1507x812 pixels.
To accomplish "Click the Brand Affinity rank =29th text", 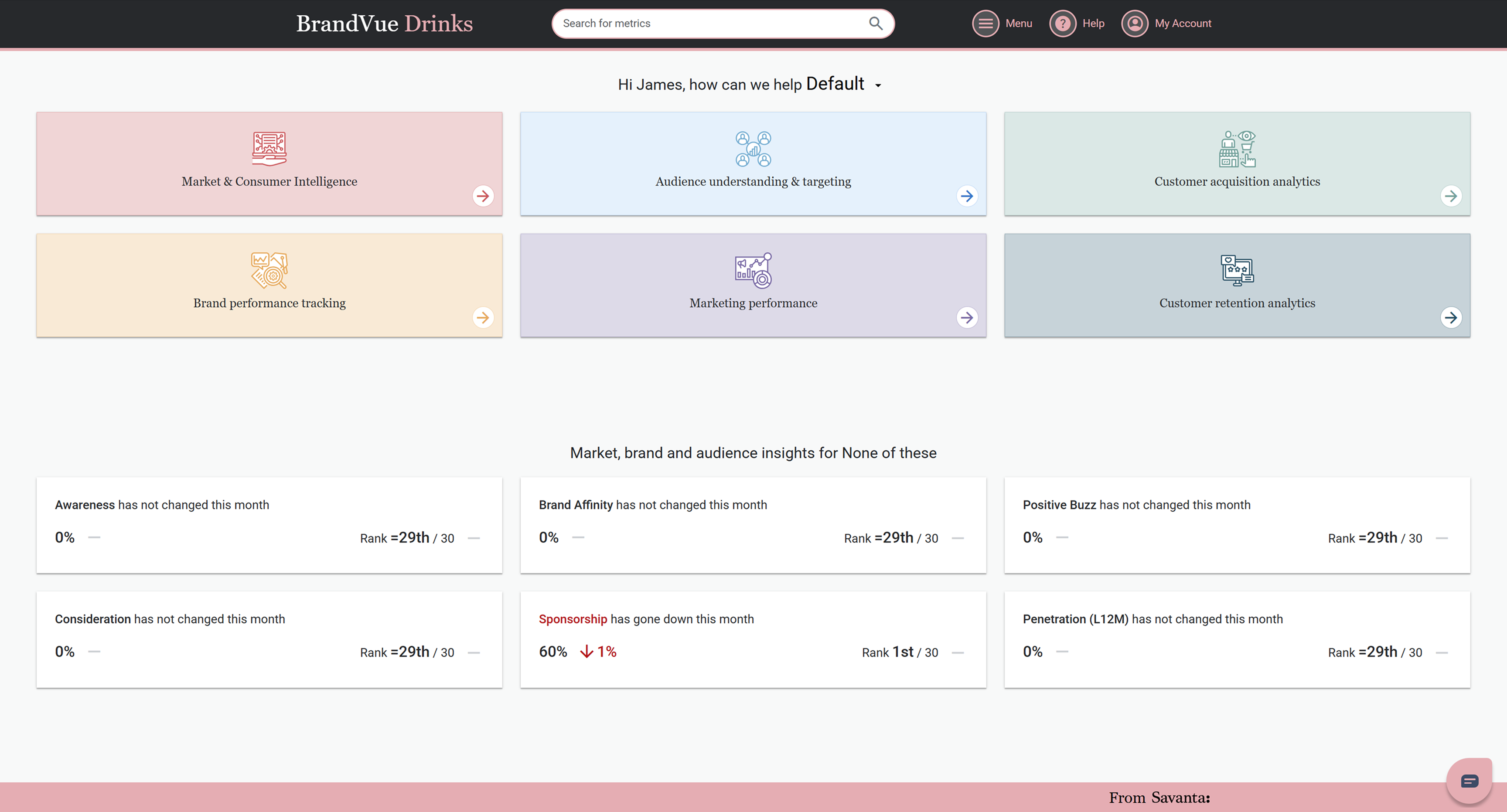I will tap(891, 538).
